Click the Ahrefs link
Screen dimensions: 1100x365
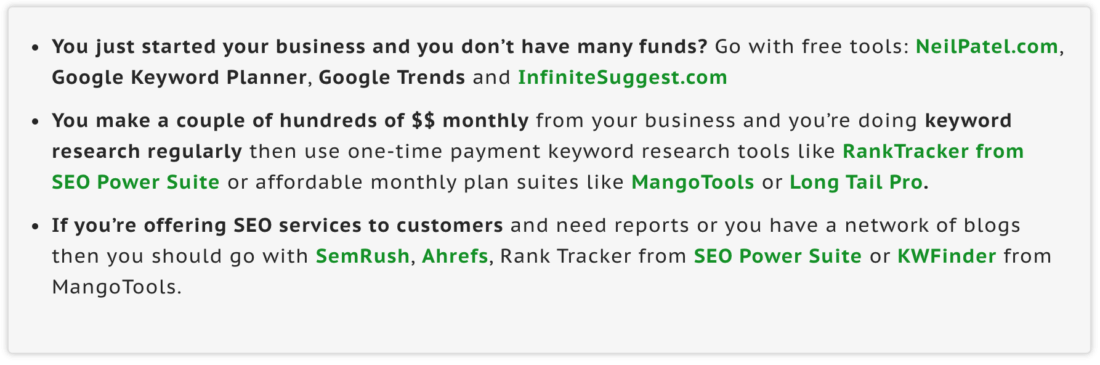coord(455,256)
